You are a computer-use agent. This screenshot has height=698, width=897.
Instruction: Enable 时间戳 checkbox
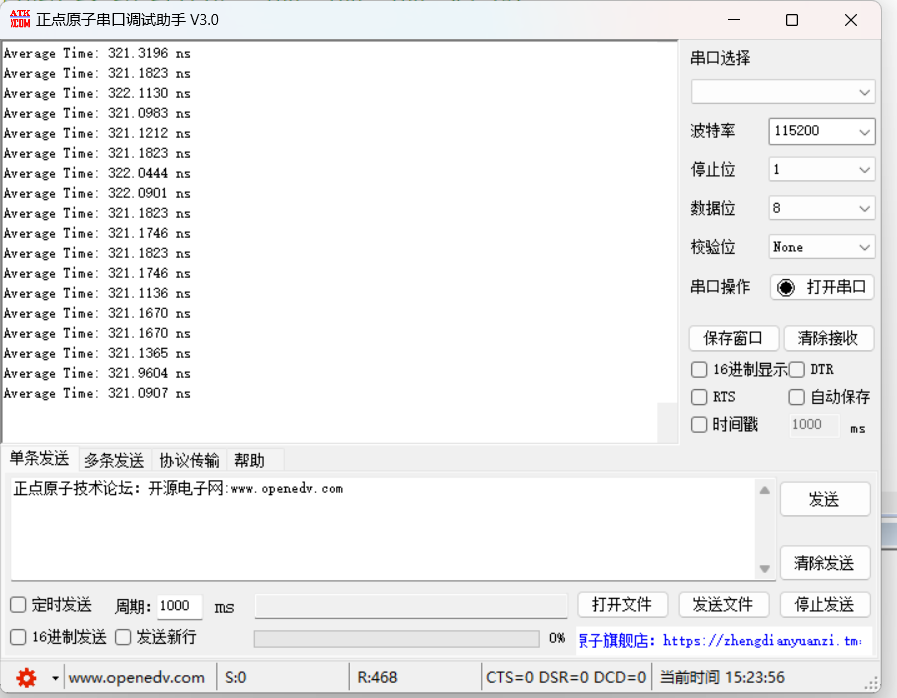(x=699, y=425)
